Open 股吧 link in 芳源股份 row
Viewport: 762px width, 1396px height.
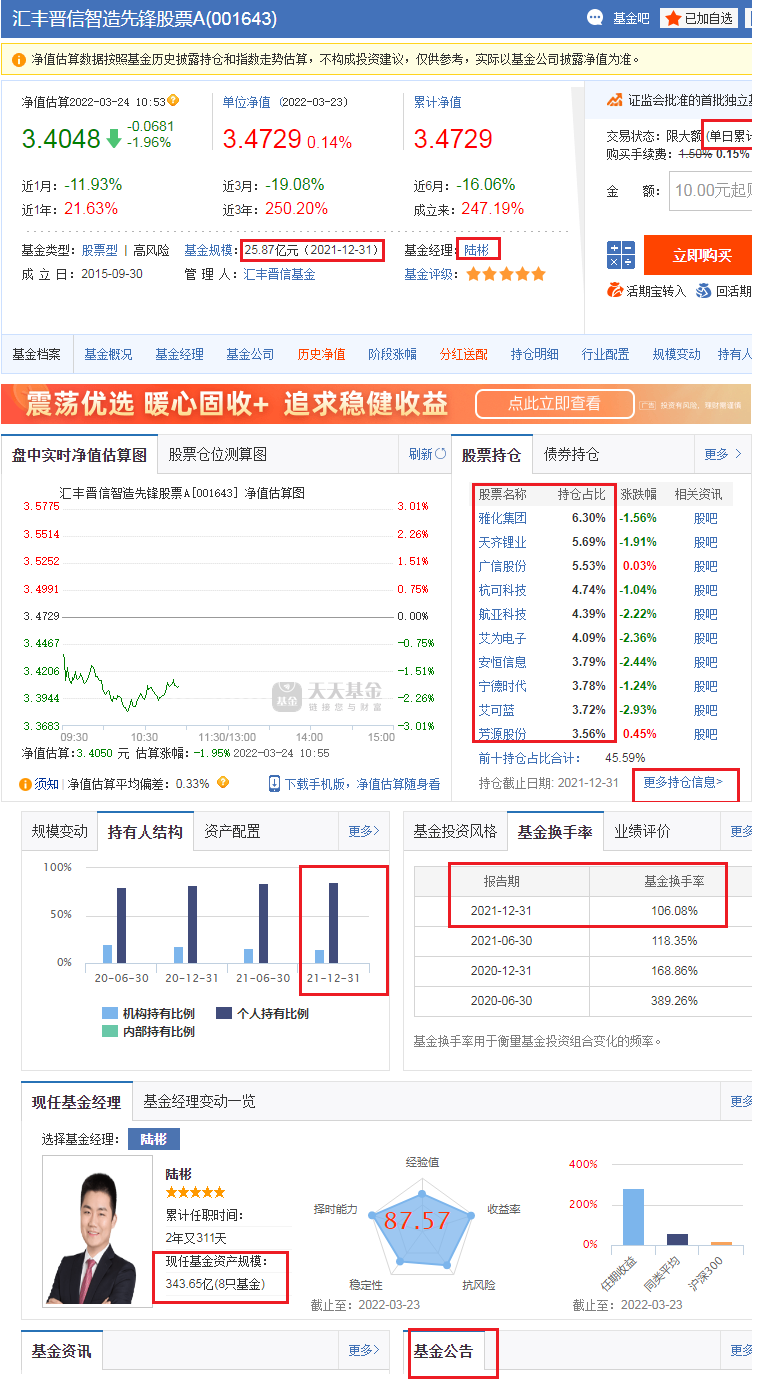706,734
